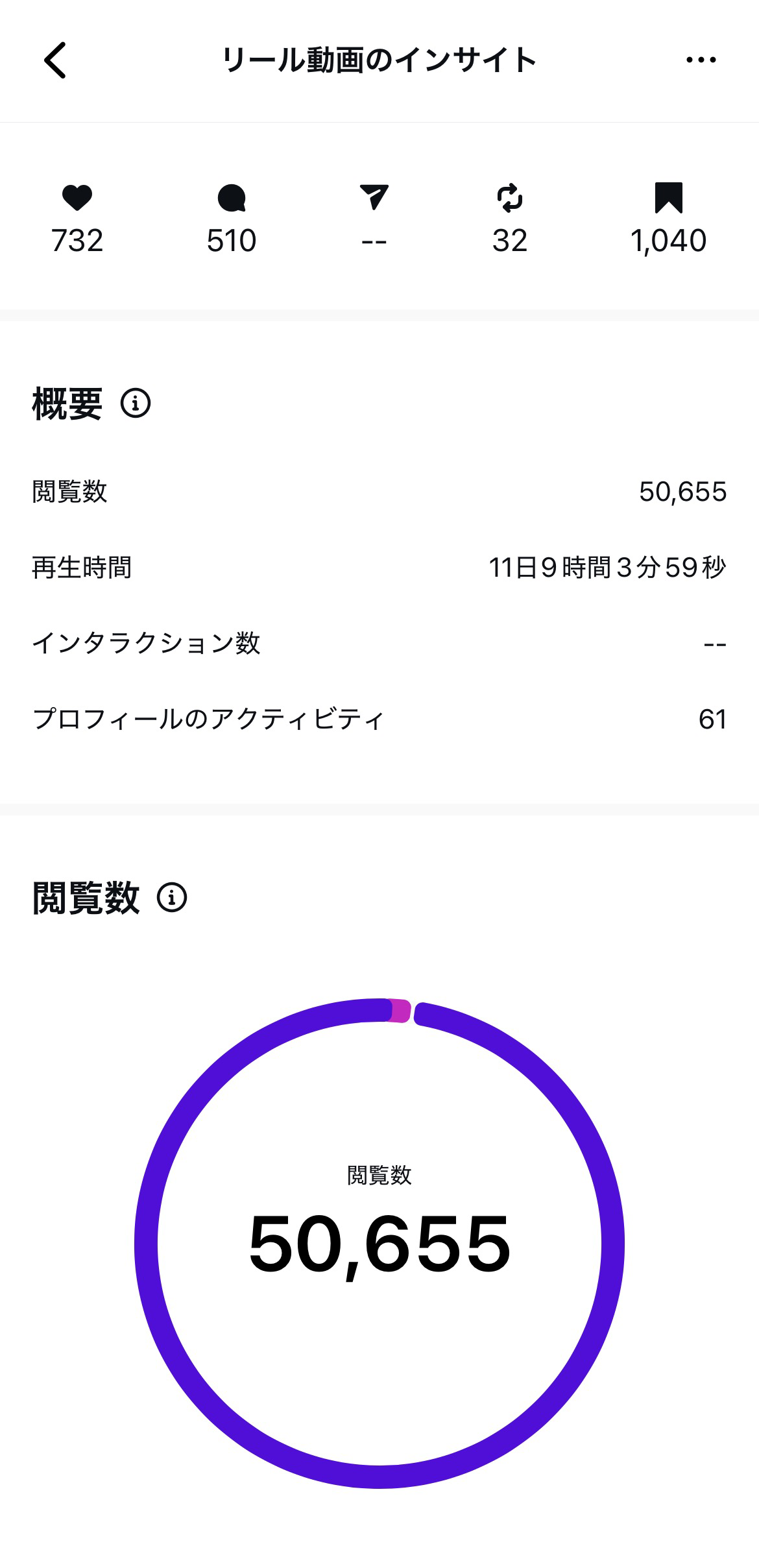Tap the repost arrows icon

(509, 198)
